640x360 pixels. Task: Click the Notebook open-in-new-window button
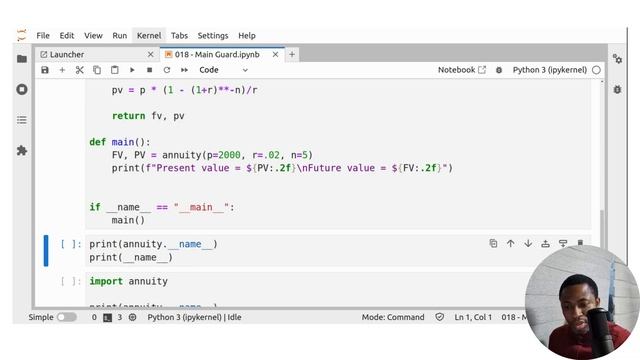(462, 70)
